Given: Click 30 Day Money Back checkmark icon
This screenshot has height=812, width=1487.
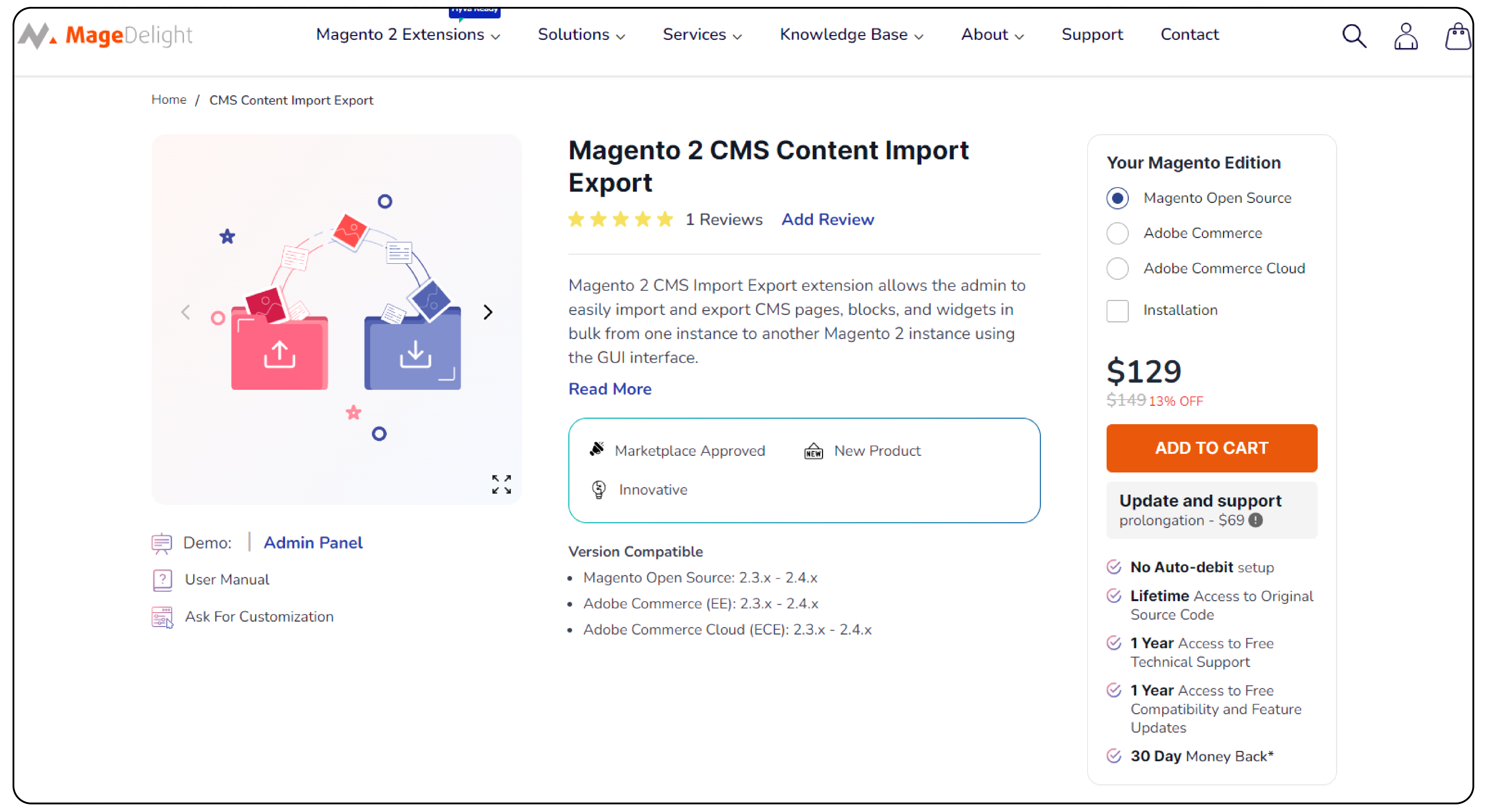Looking at the screenshot, I should tap(1114, 756).
